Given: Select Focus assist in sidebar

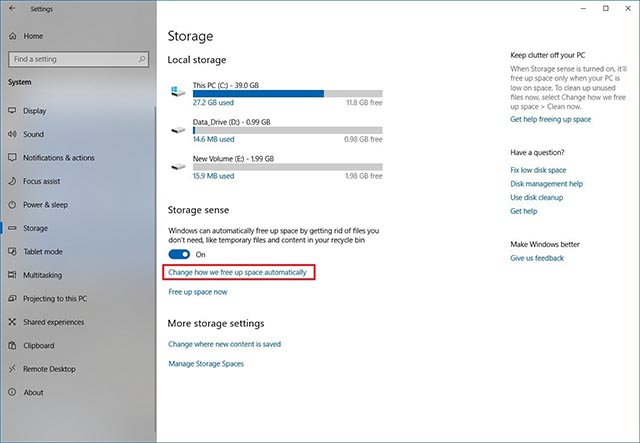Looking at the screenshot, I should [x=42, y=181].
